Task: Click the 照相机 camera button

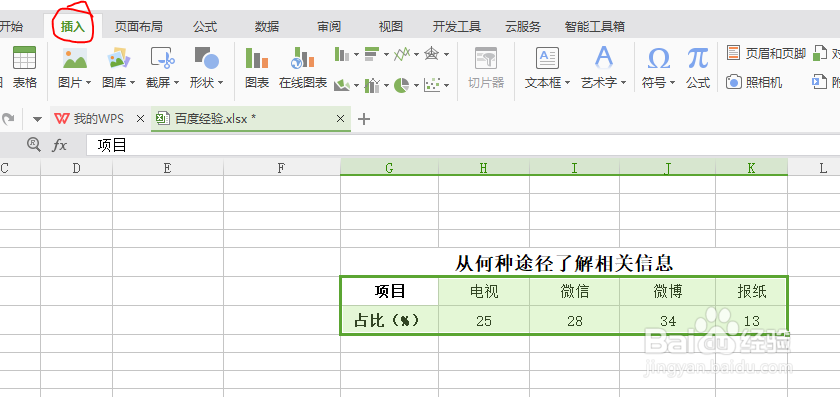Action: tap(754, 82)
